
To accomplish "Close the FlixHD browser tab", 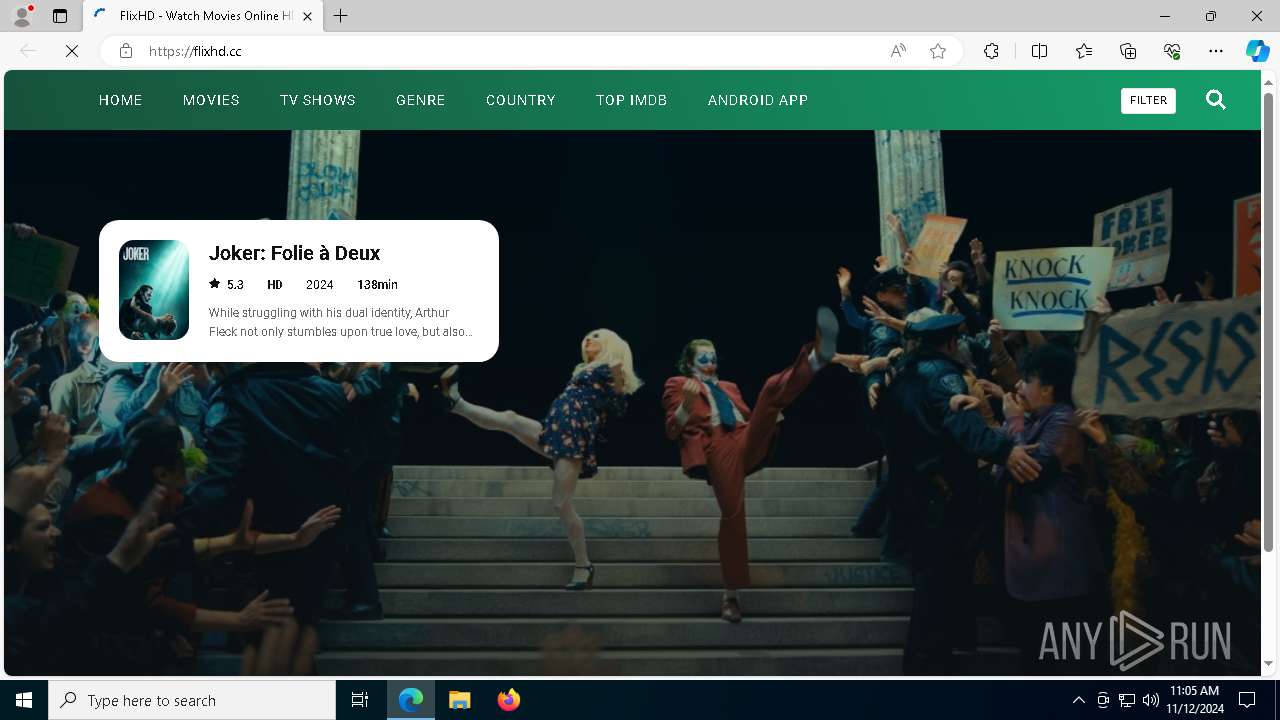I will click(x=307, y=16).
